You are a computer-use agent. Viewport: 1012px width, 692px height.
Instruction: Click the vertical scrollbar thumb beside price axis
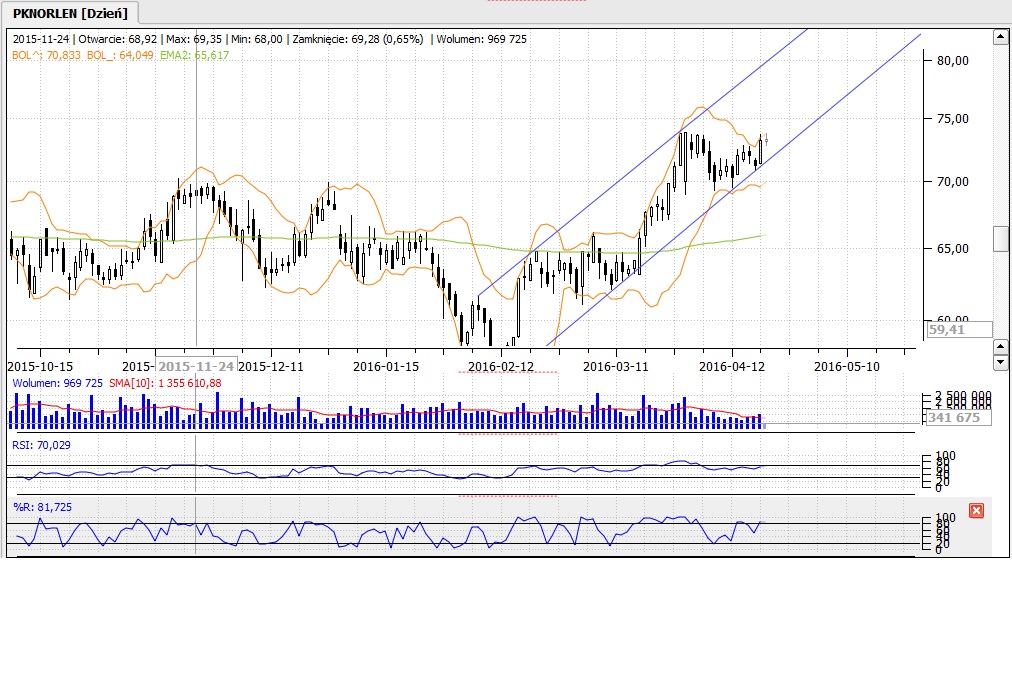tap(1000, 239)
